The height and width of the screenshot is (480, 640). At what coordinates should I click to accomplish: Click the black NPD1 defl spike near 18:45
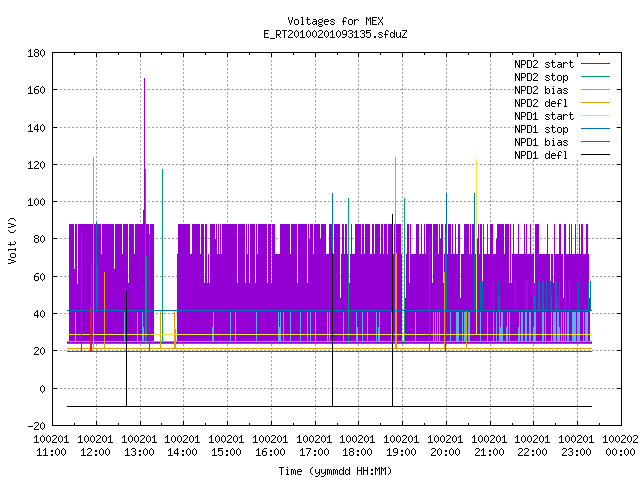(393, 310)
